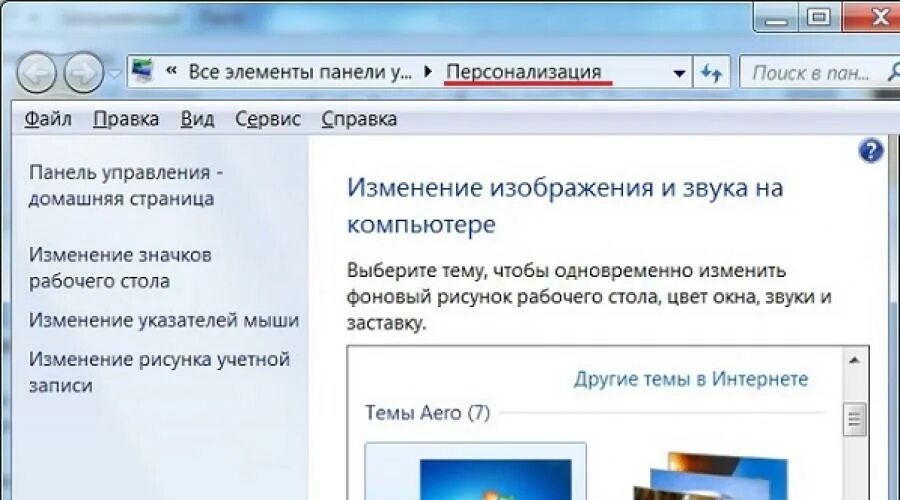Open 'Изменение указателей мыши' link

164,320
